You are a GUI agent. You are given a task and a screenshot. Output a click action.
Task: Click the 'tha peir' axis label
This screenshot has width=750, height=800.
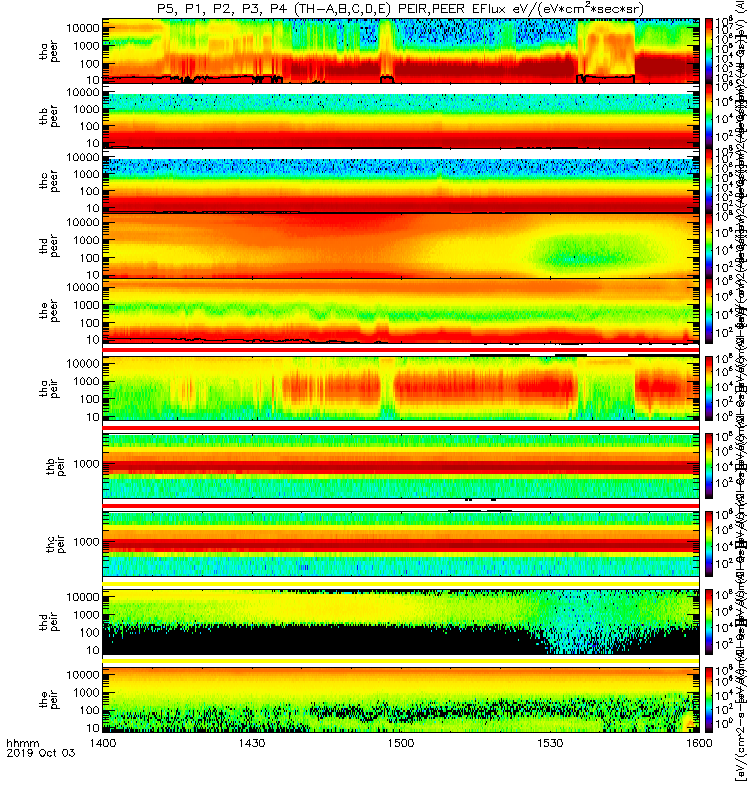[49, 388]
